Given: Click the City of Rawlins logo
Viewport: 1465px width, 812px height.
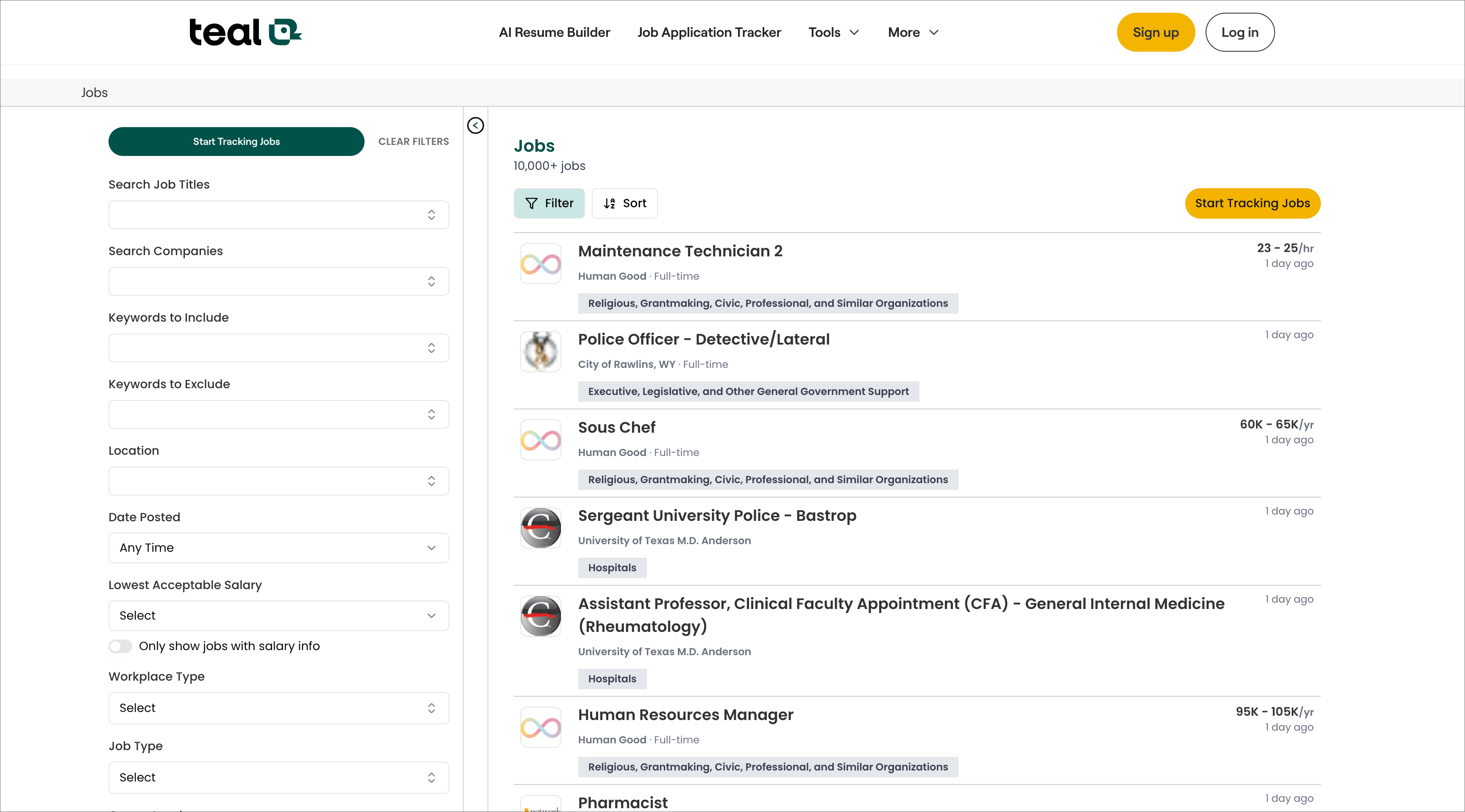Looking at the screenshot, I should [541, 352].
